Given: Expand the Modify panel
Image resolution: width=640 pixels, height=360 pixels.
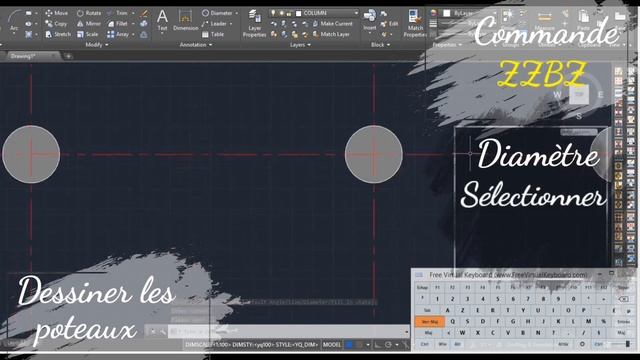Looking at the screenshot, I should click(97, 45).
